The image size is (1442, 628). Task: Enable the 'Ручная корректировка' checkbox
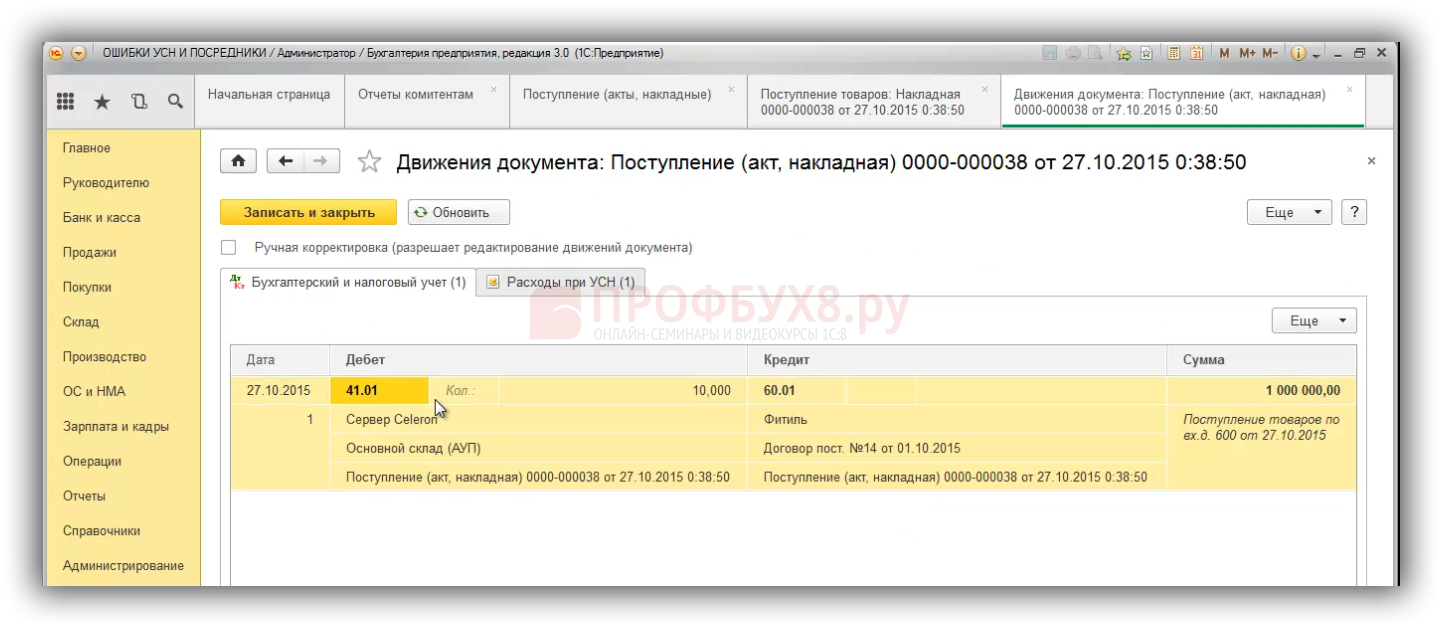(x=229, y=247)
